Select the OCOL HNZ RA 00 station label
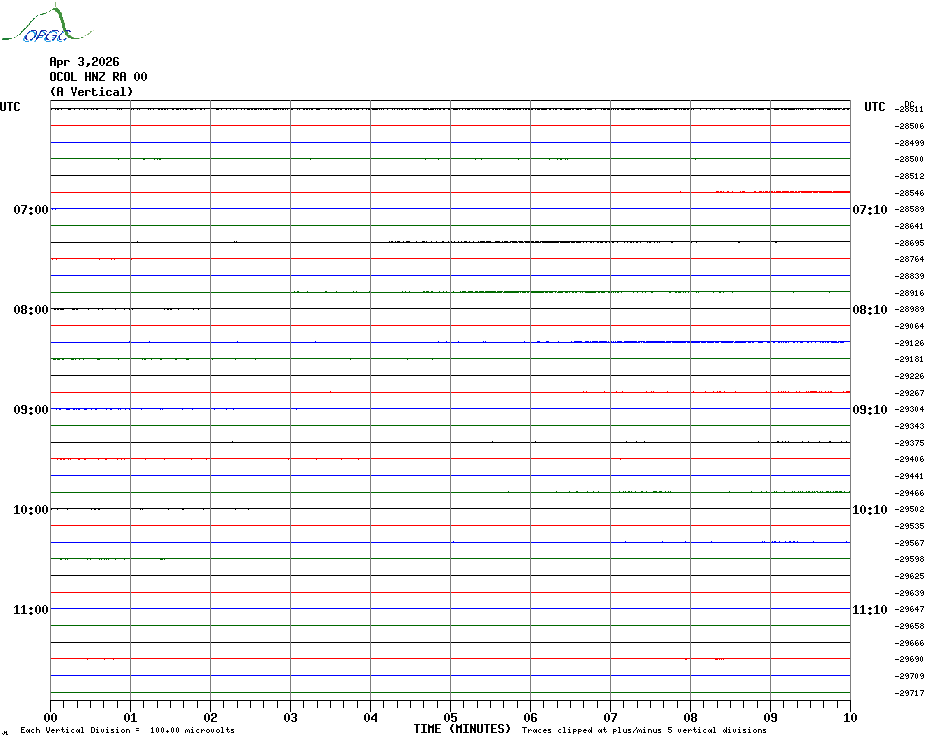This screenshot has height=744, width=930. (98, 77)
